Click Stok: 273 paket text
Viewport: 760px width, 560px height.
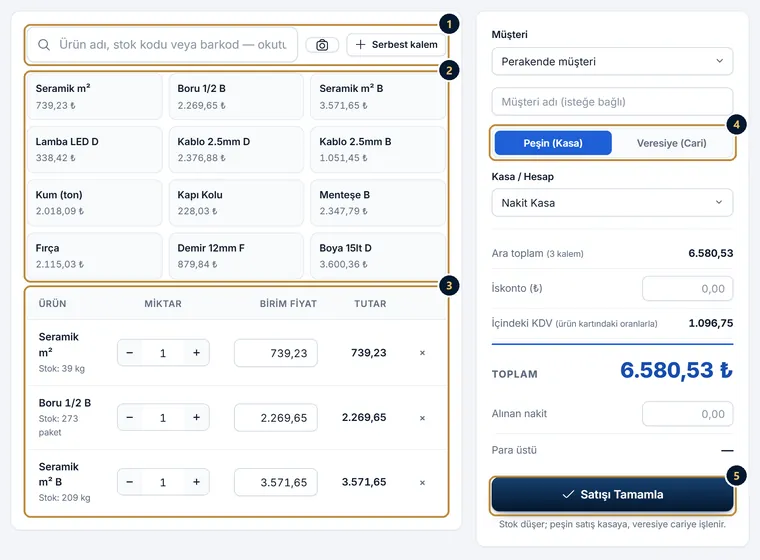59,425
